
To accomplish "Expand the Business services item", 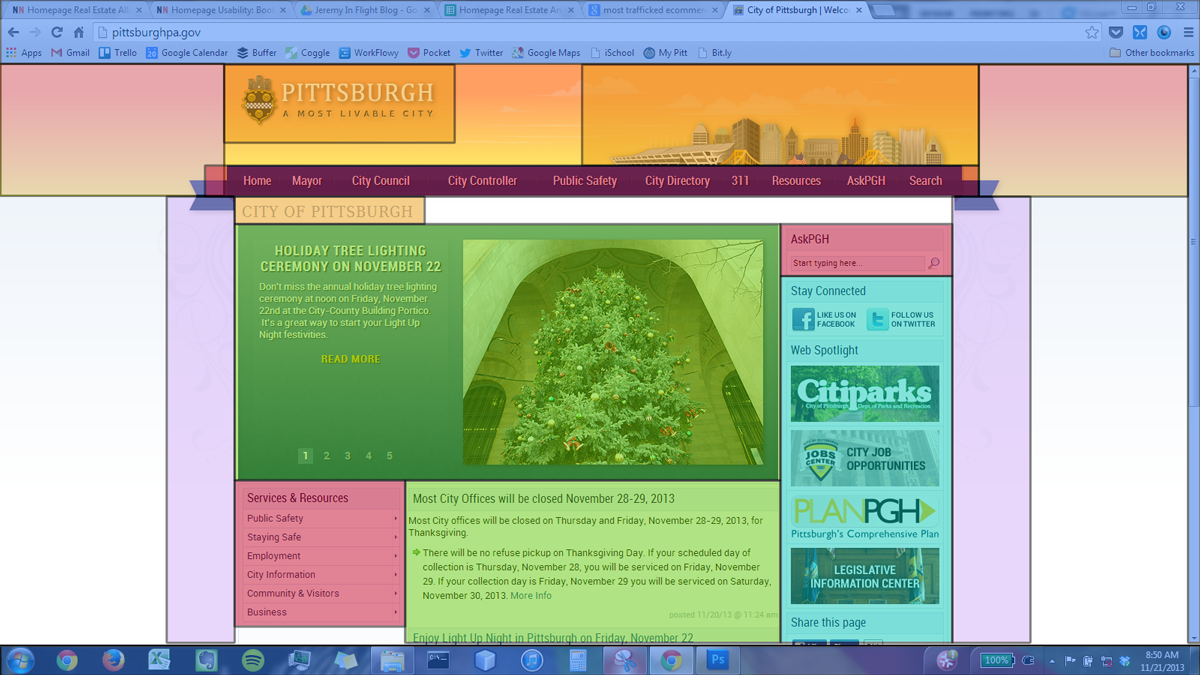I will (321, 612).
